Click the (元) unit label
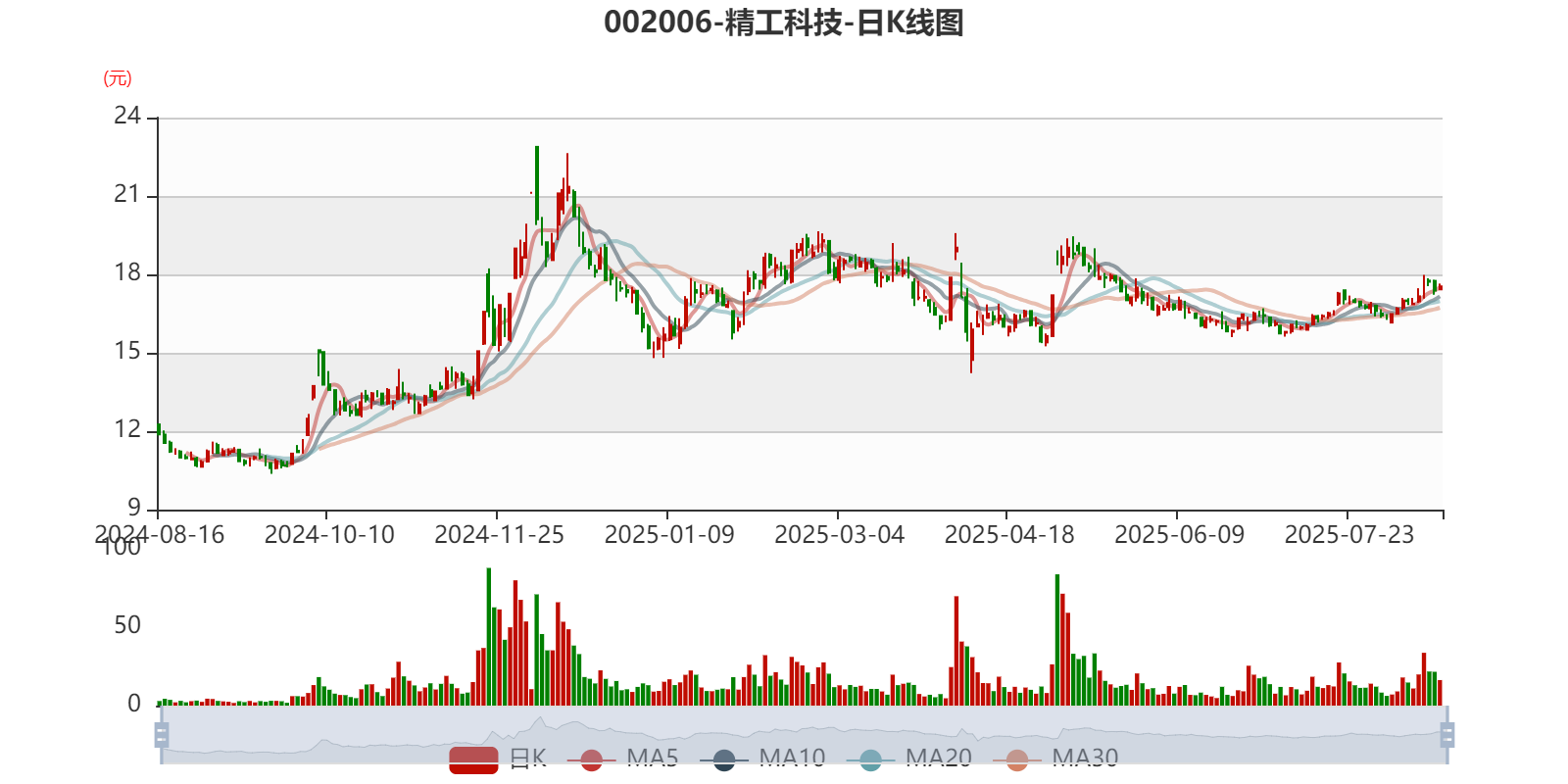This screenshot has height=784, width=1568. [x=118, y=78]
